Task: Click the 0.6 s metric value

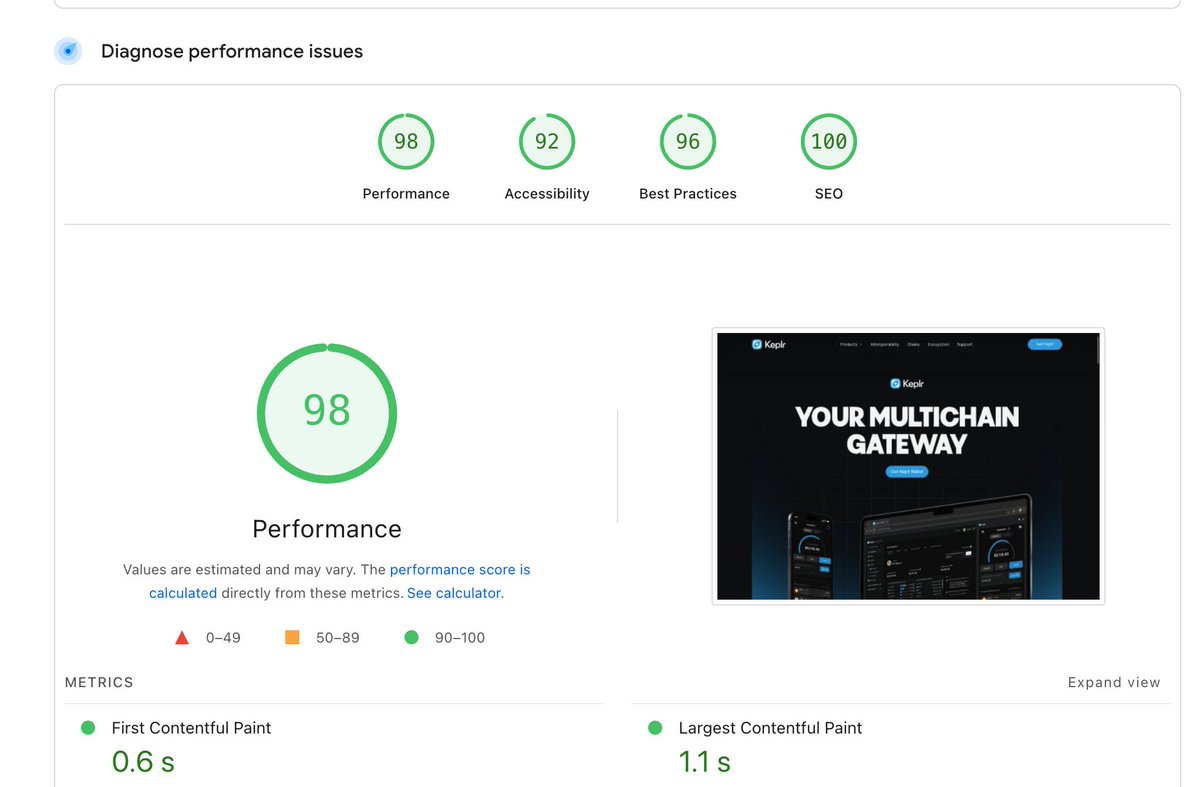Action: click(143, 762)
